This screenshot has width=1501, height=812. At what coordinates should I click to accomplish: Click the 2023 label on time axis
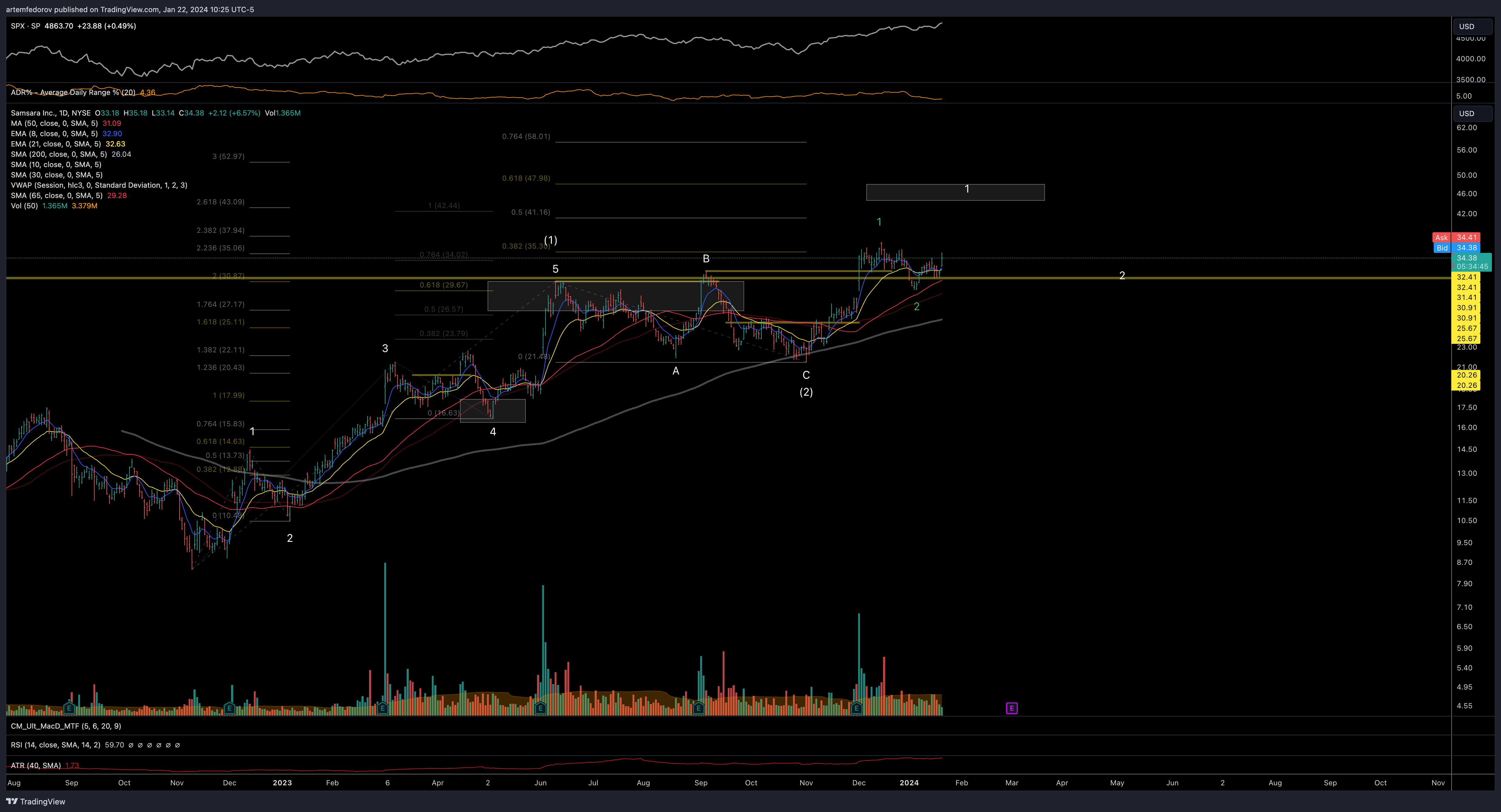[x=282, y=783]
